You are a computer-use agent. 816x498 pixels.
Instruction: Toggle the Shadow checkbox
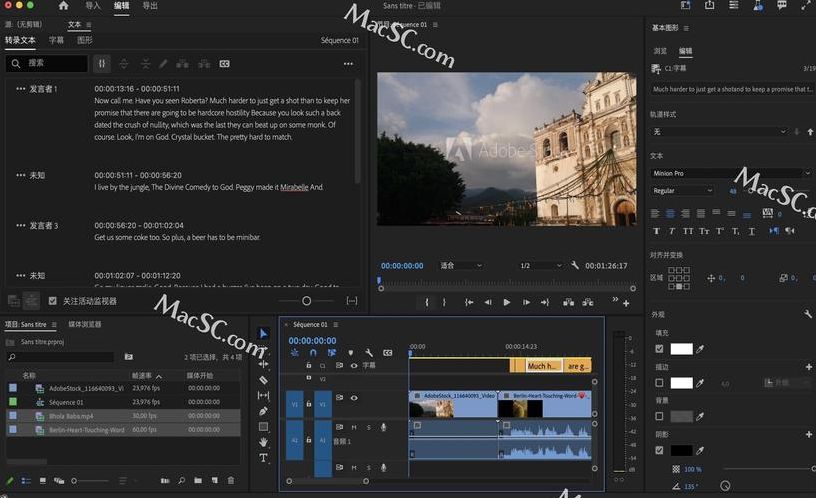(x=659, y=450)
